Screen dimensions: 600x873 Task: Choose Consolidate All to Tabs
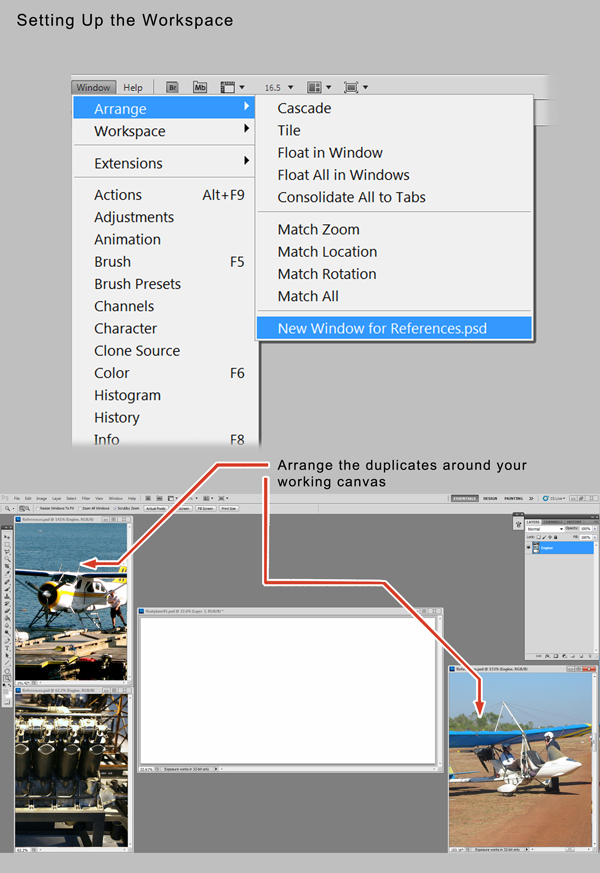point(351,197)
